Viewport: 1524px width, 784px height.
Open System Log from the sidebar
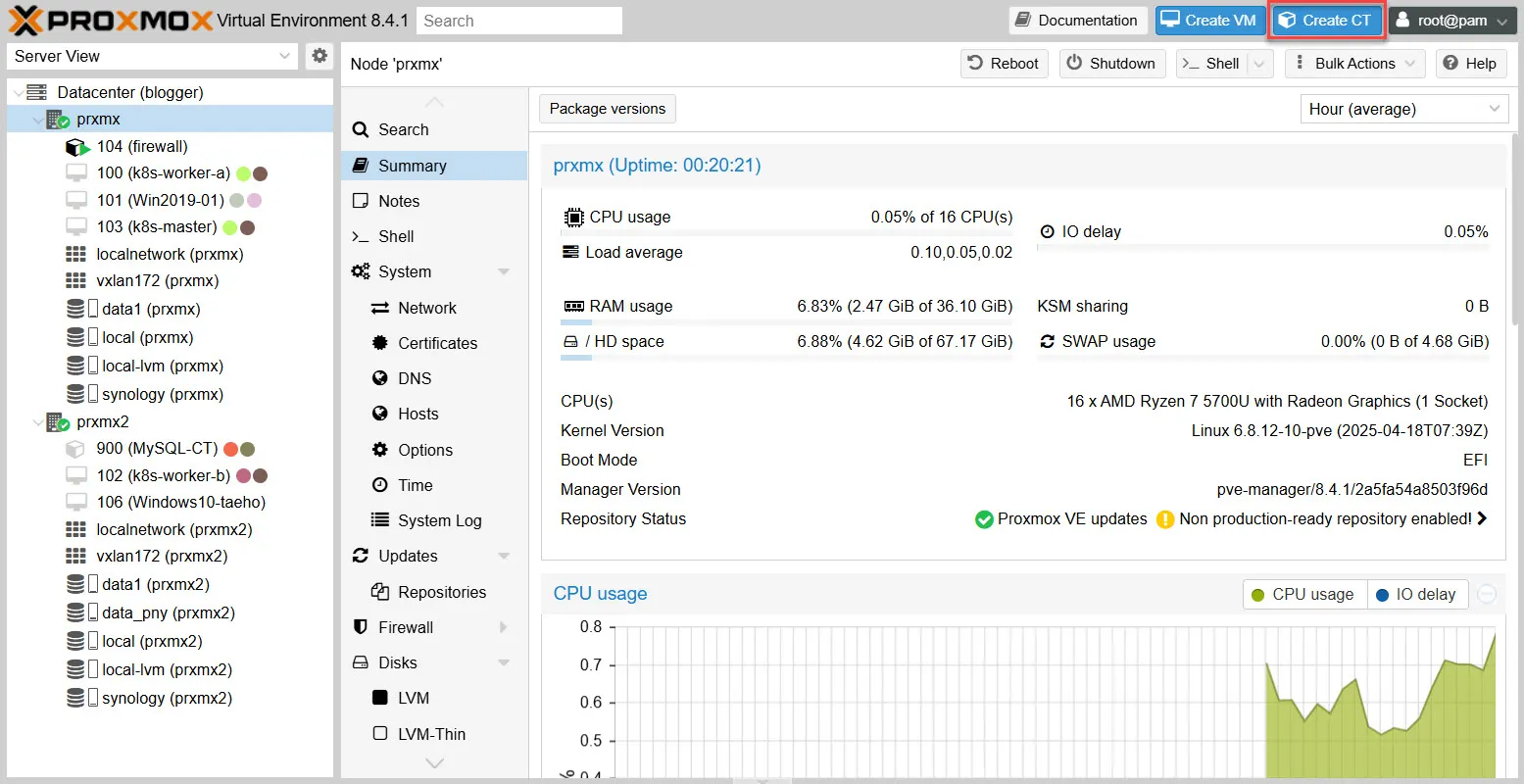[439, 520]
